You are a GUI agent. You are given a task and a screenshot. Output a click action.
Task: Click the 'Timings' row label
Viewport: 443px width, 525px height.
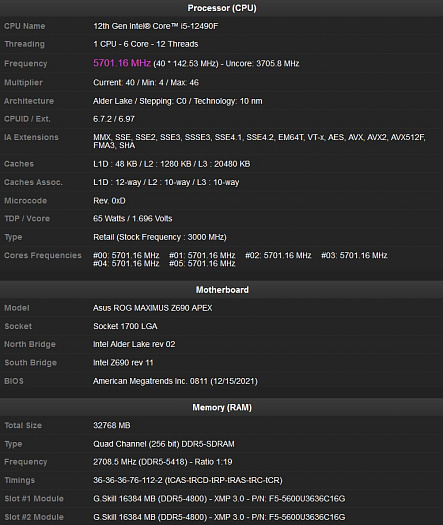19,480
